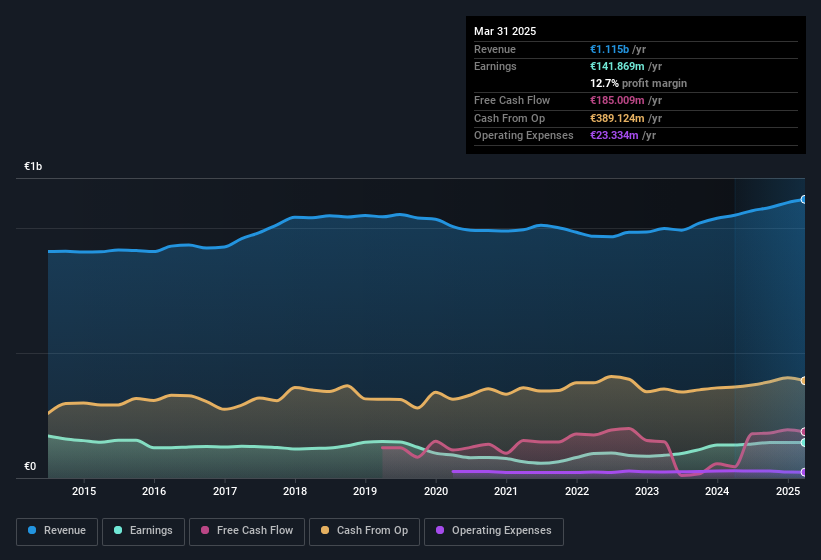Click the 2023 x-axis label

tap(647, 491)
